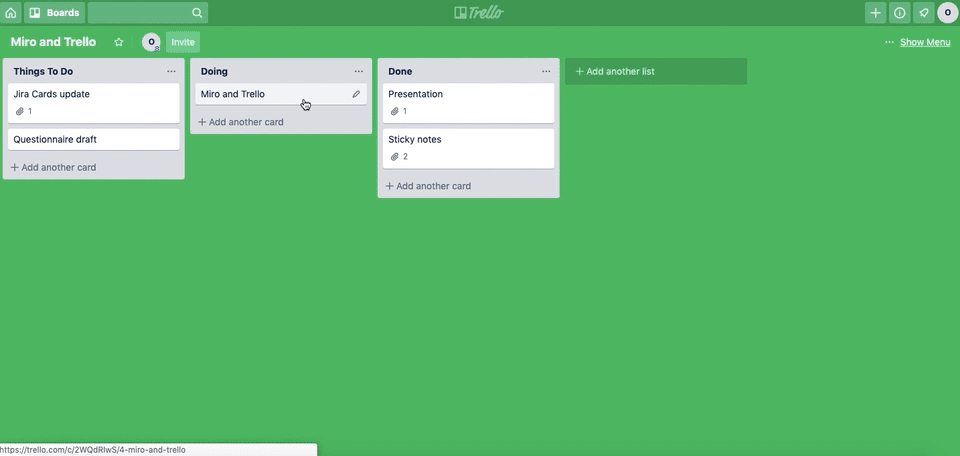Star the Miro and Trello board
Image resolution: width=960 pixels, height=456 pixels.
tap(119, 42)
